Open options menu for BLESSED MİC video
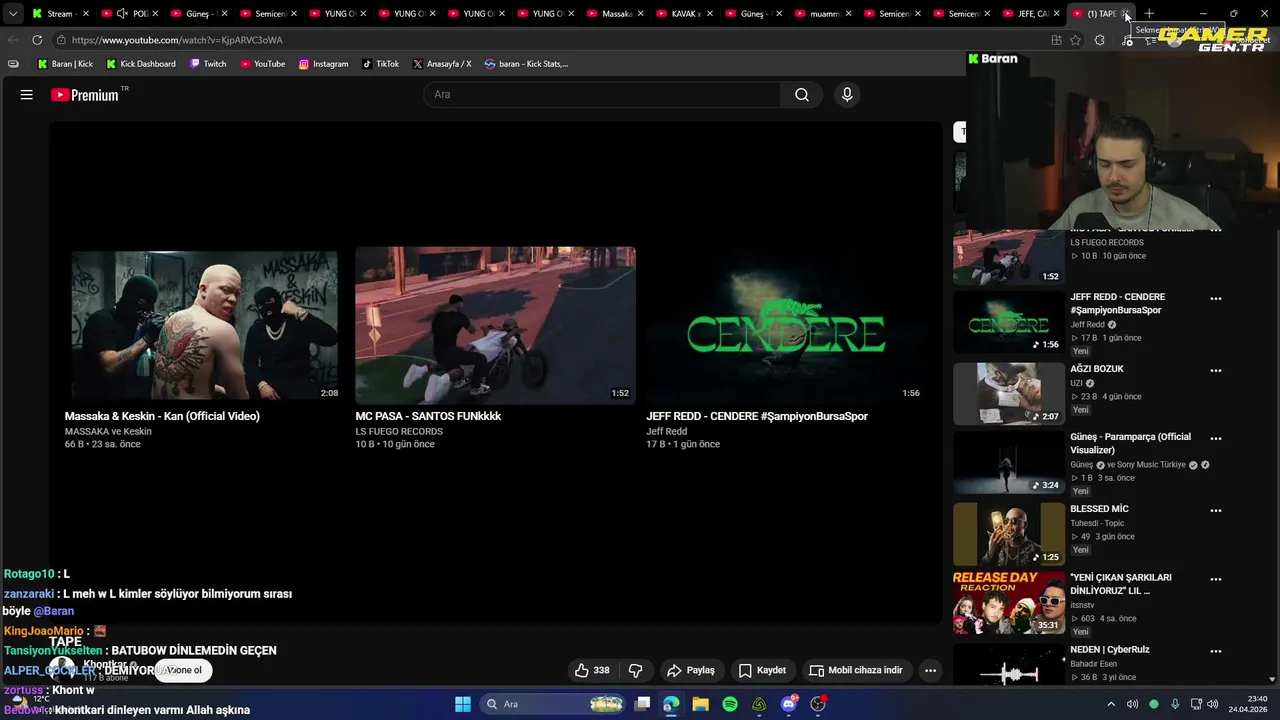The width and height of the screenshot is (1280, 720). point(1216,511)
